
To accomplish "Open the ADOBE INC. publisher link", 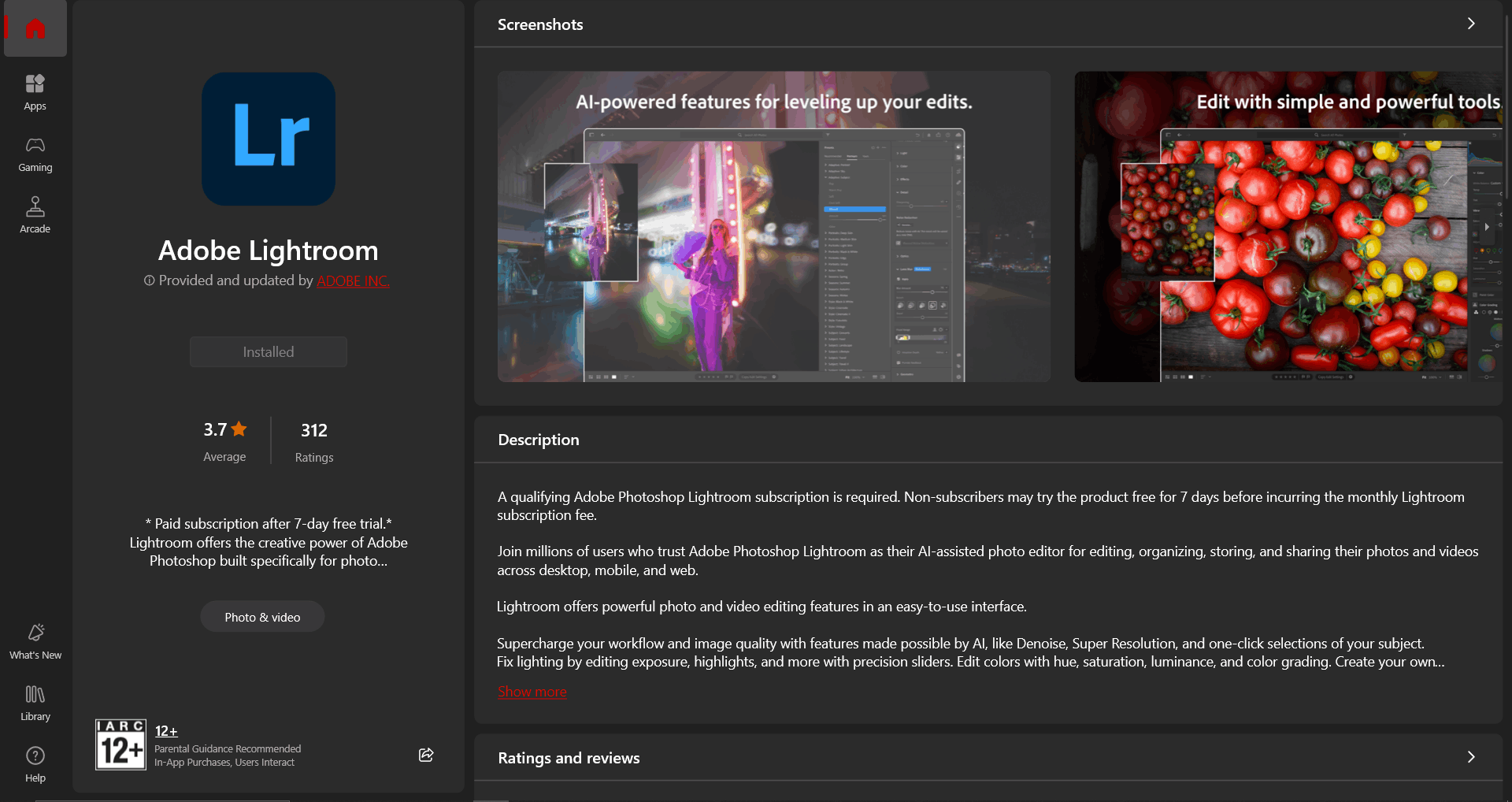I will point(354,280).
